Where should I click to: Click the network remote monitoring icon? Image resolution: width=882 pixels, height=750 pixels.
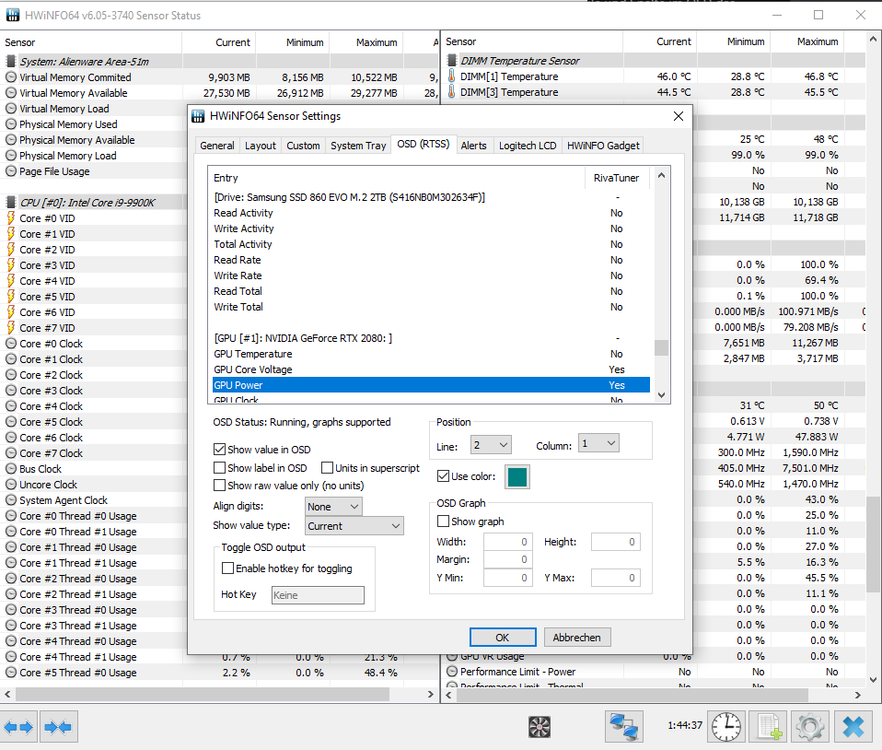[624, 726]
